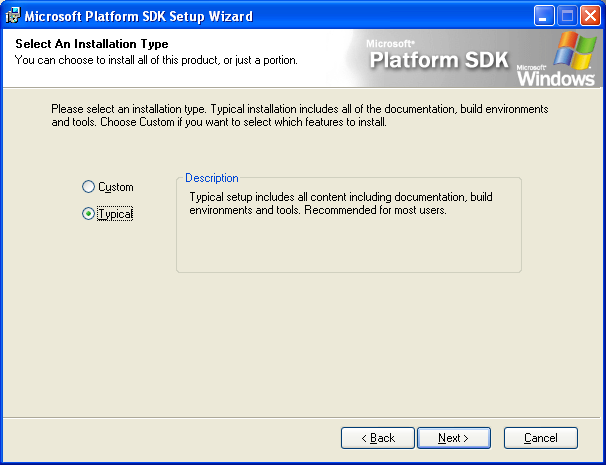Viewport: 606px width, 465px height.
Task: Click the disabled maximize button
Action: click(567, 16)
